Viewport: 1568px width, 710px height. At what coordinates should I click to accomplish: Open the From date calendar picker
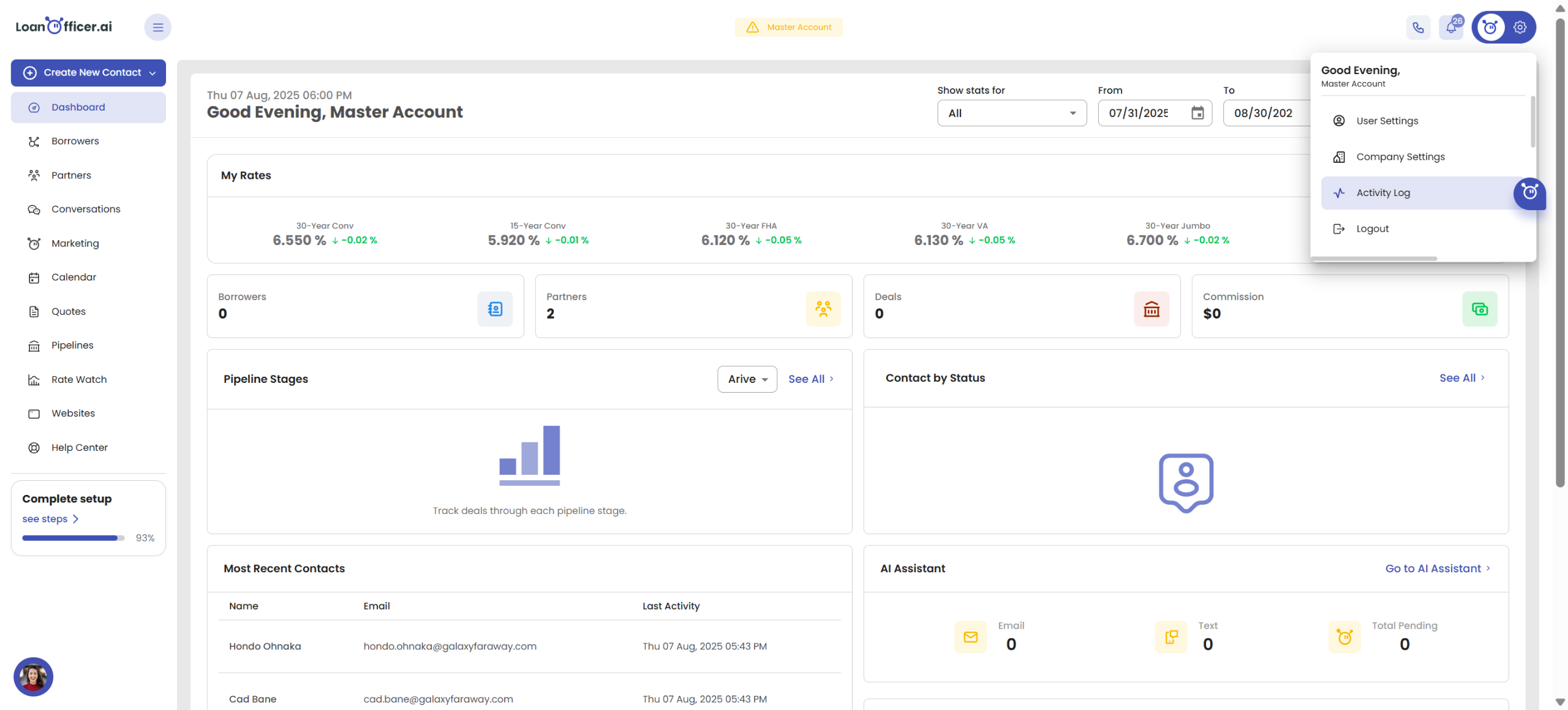pos(1197,113)
